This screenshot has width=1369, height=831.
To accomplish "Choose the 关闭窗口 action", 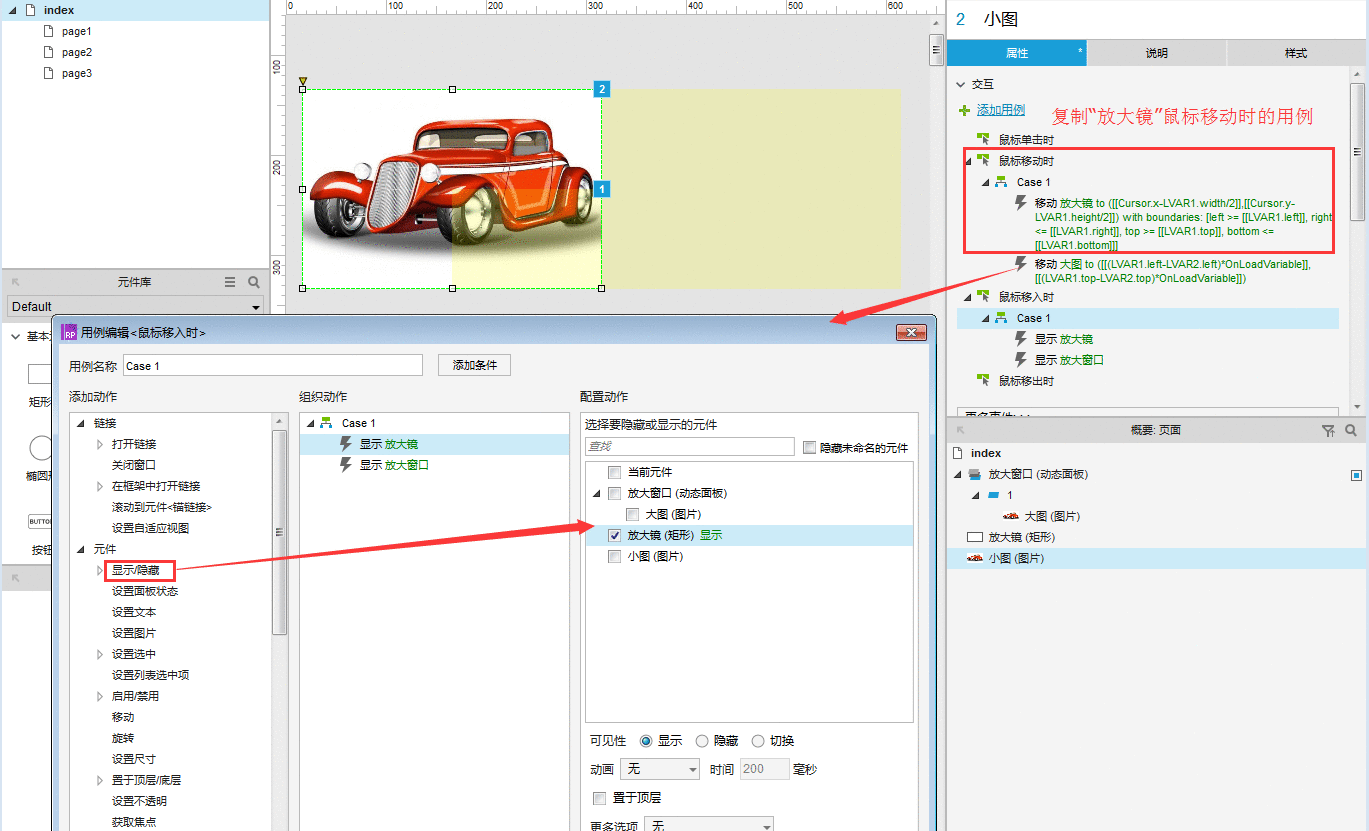I will click(134, 465).
